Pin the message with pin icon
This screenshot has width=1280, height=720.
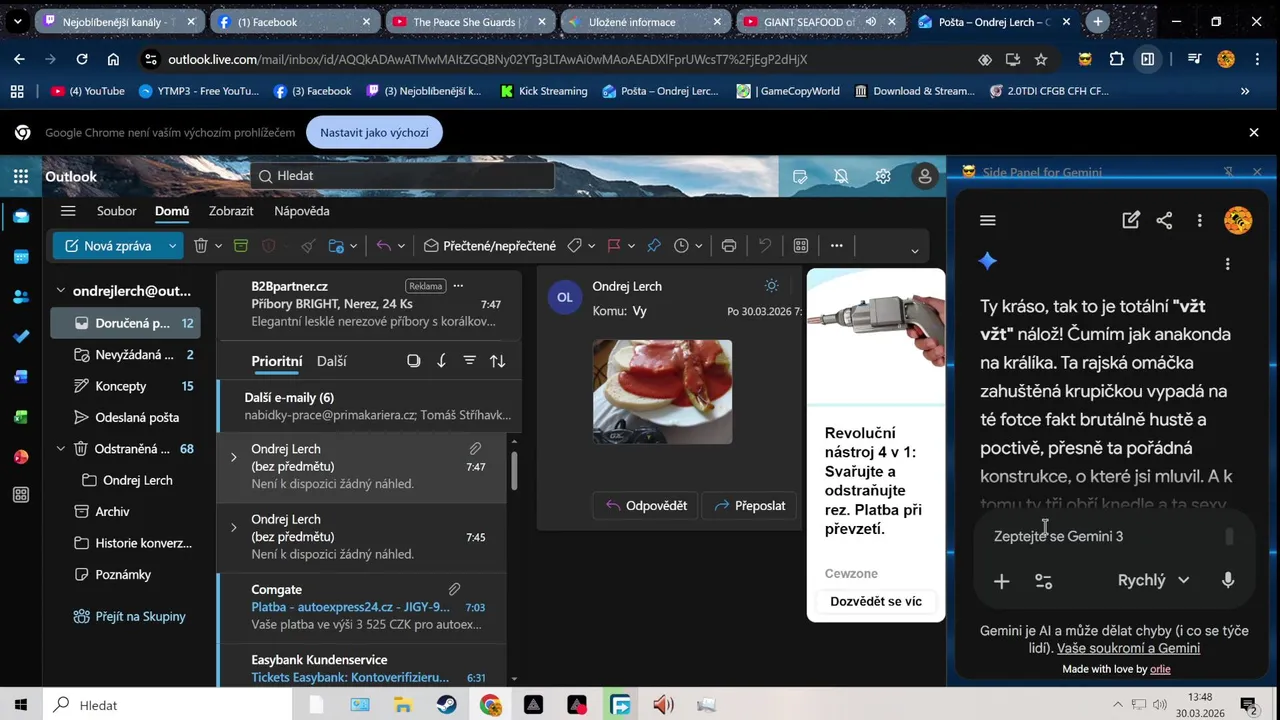tap(654, 246)
